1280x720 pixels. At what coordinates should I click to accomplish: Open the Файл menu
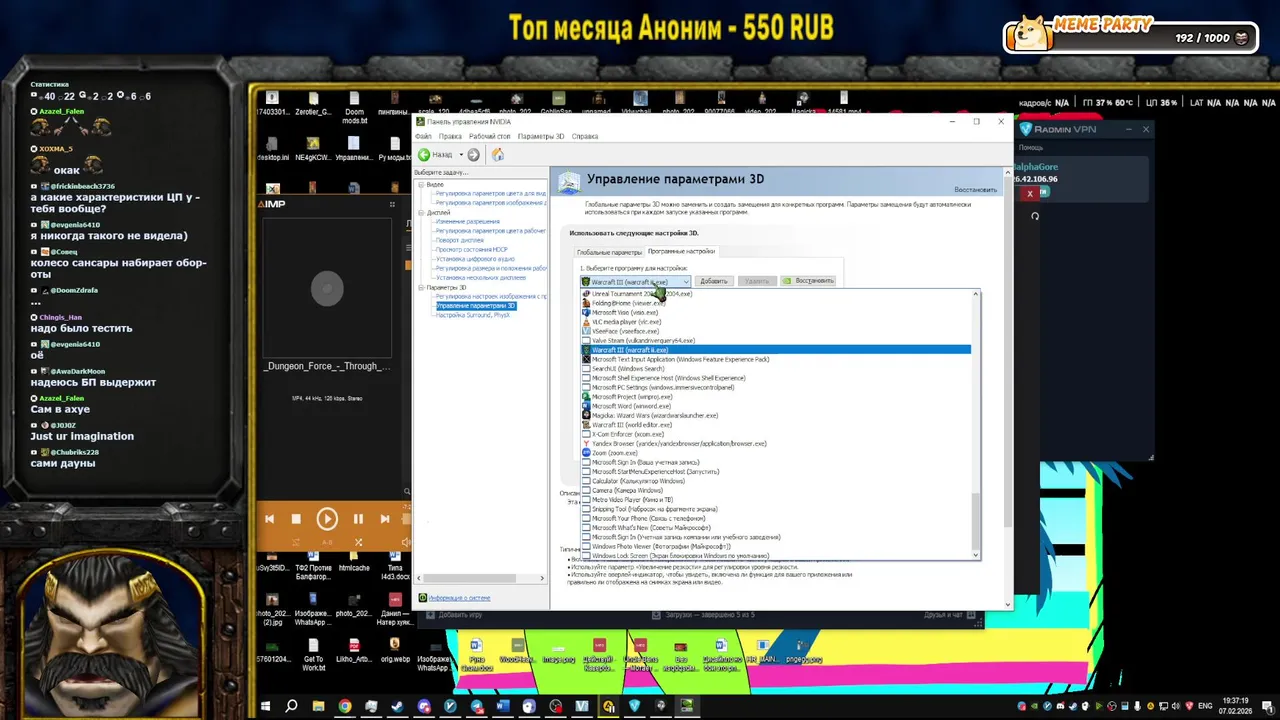[423, 136]
